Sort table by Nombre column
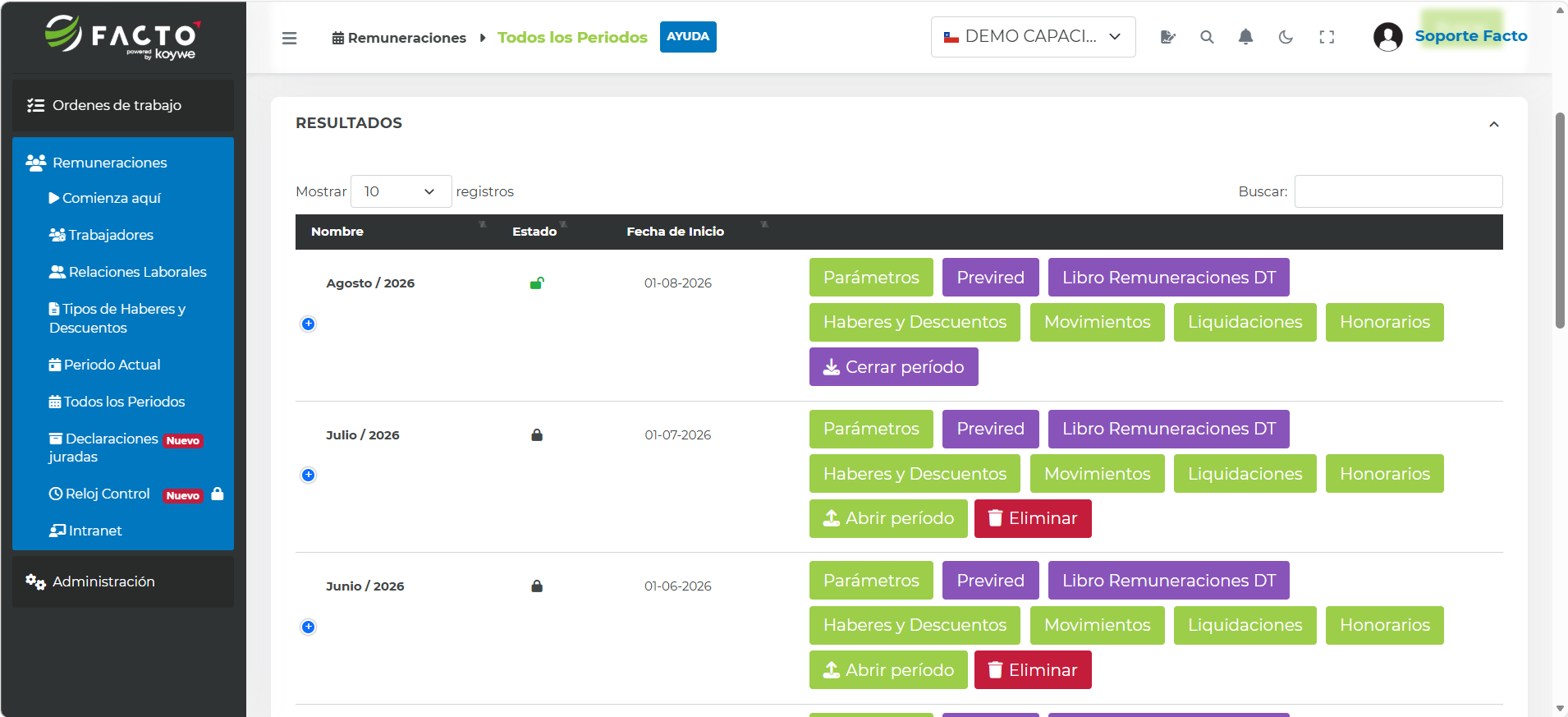The height and width of the screenshot is (717, 1568). point(397,232)
